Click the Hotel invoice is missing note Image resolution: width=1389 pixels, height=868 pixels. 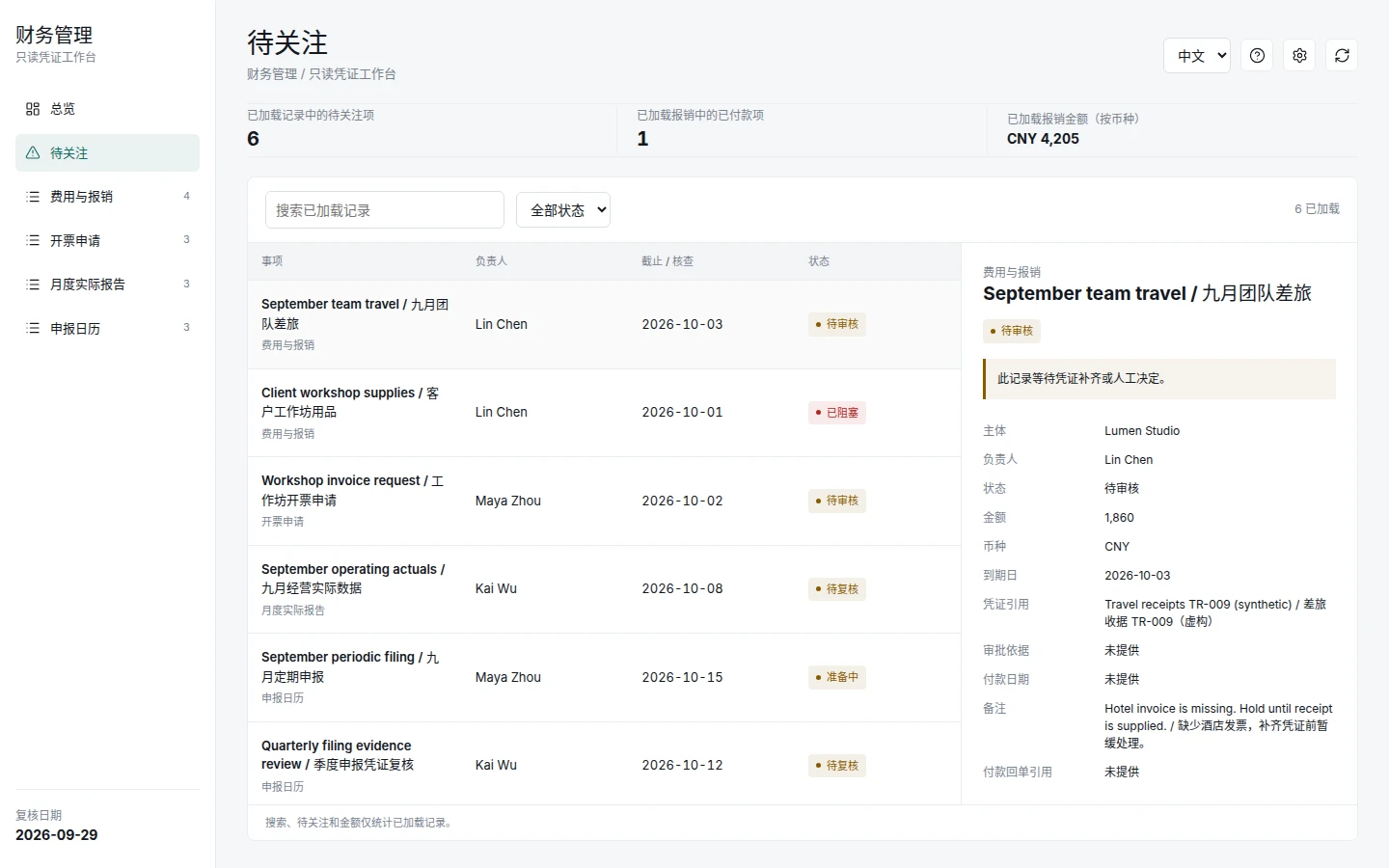click(1218, 725)
